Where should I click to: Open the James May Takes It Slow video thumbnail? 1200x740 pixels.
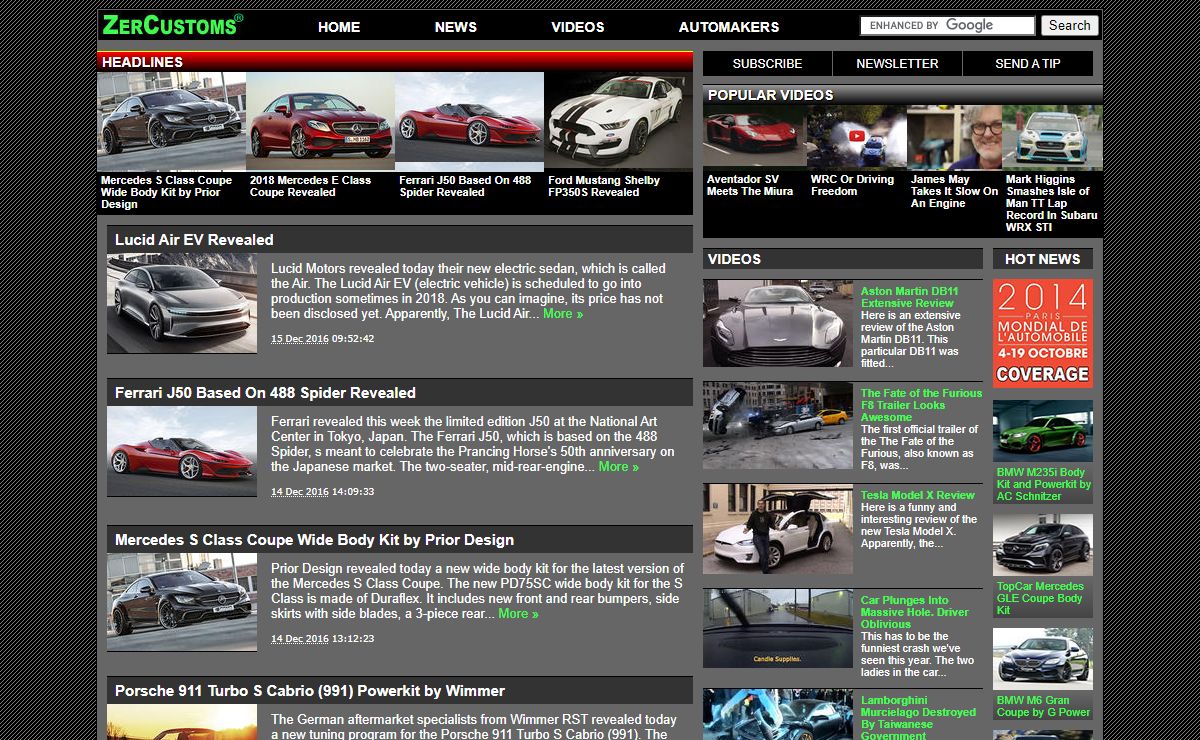[957, 136]
